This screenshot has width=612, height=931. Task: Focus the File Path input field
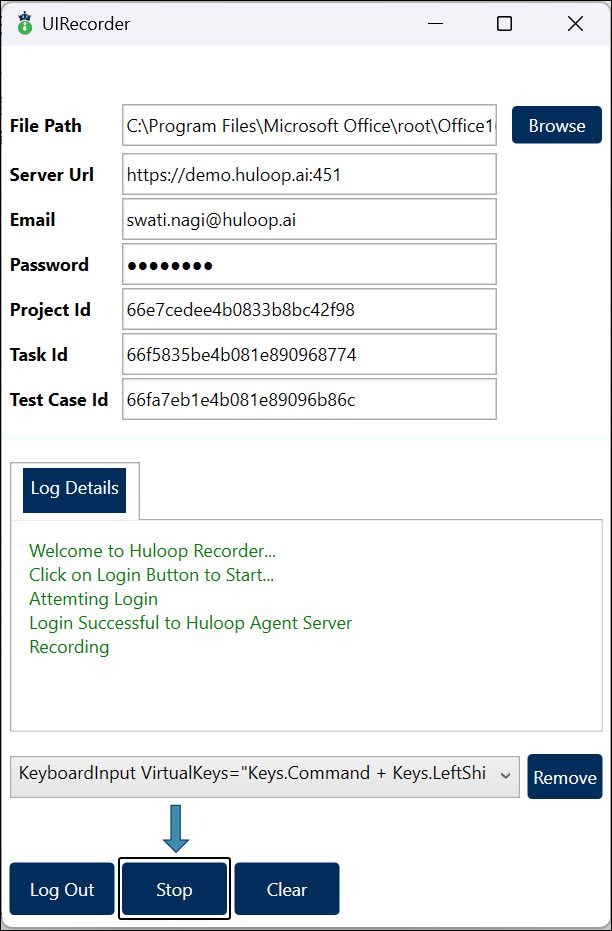click(x=309, y=125)
